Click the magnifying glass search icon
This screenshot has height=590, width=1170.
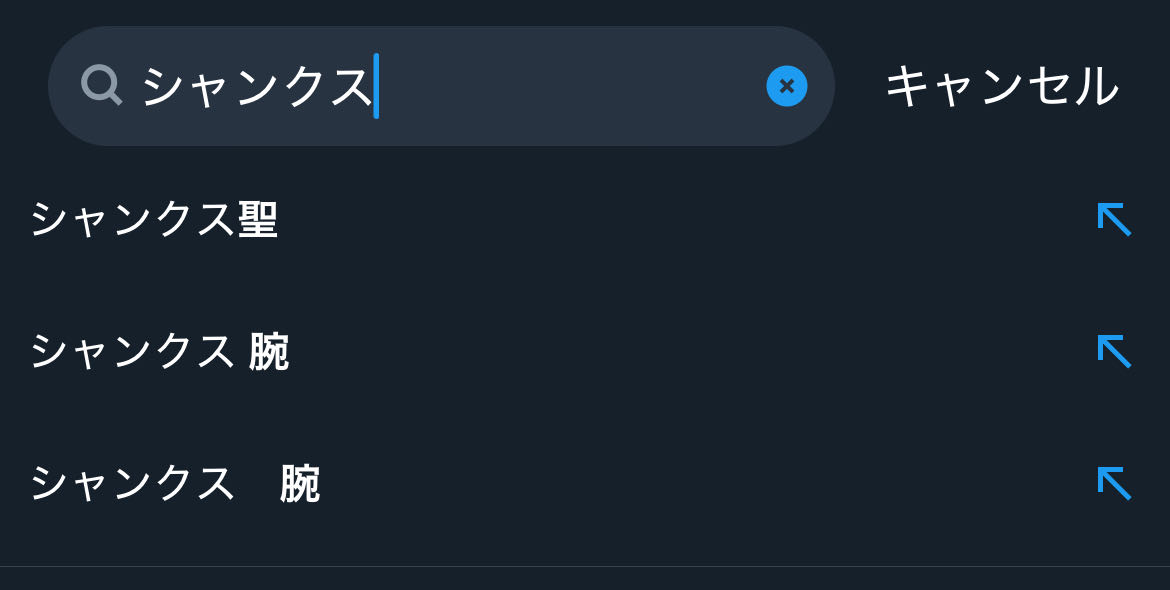(101, 85)
